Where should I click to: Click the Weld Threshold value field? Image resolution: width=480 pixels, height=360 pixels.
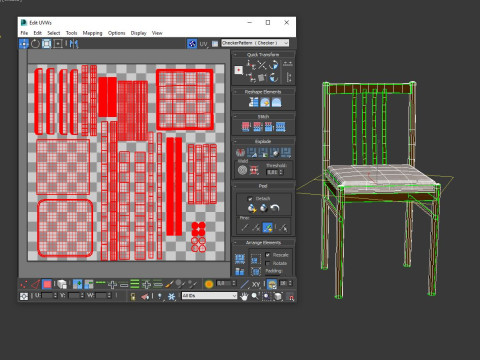(272, 172)
